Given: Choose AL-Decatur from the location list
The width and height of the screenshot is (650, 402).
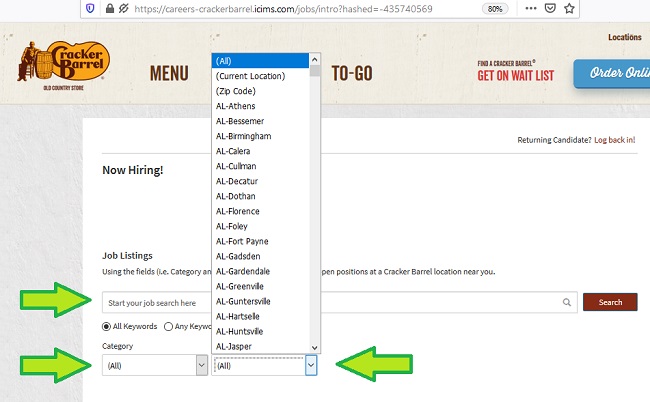Looking at the screenshot, I should pos(260,181).
